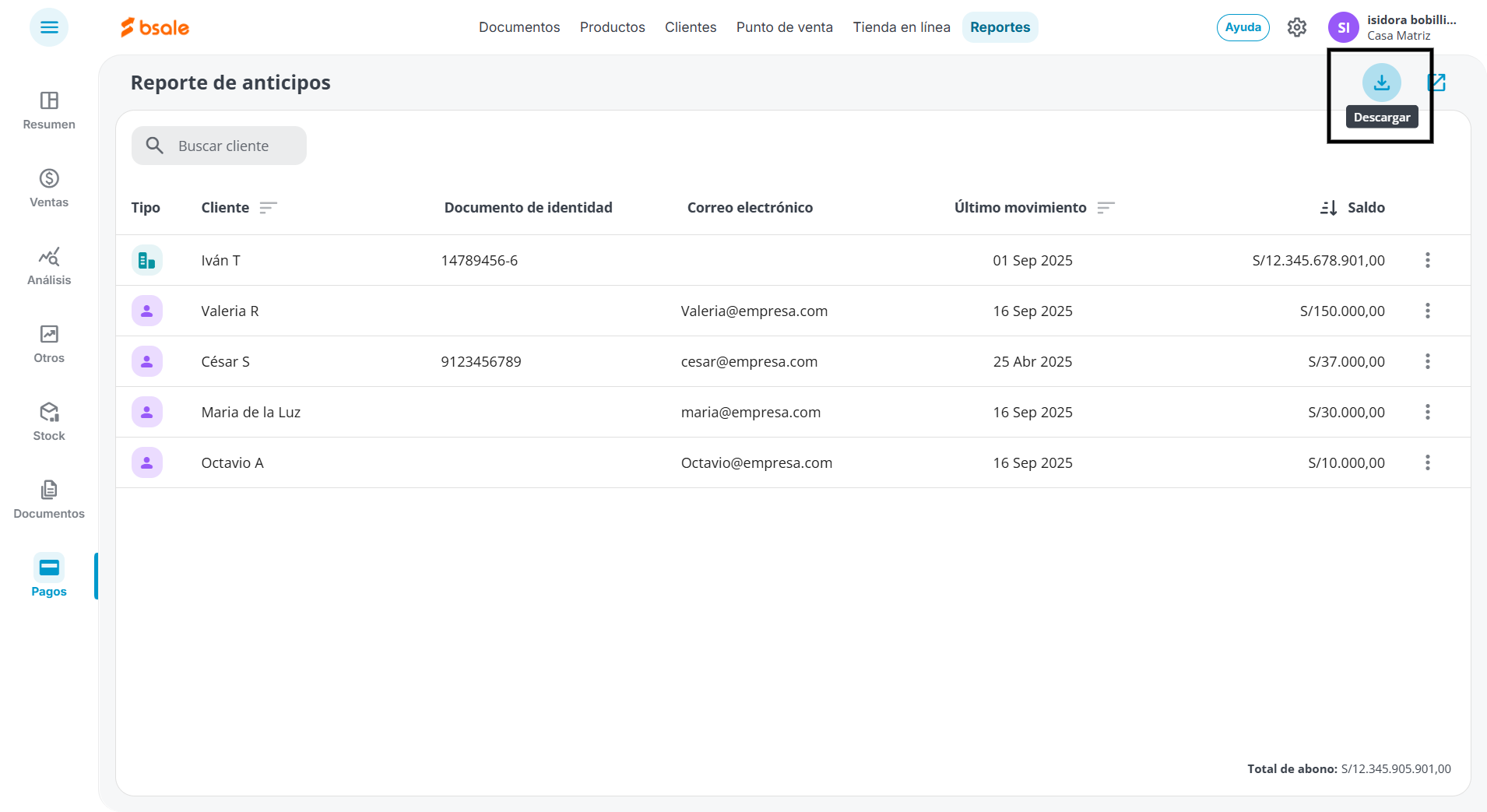Open settings gear icon

click(1296, 27)
